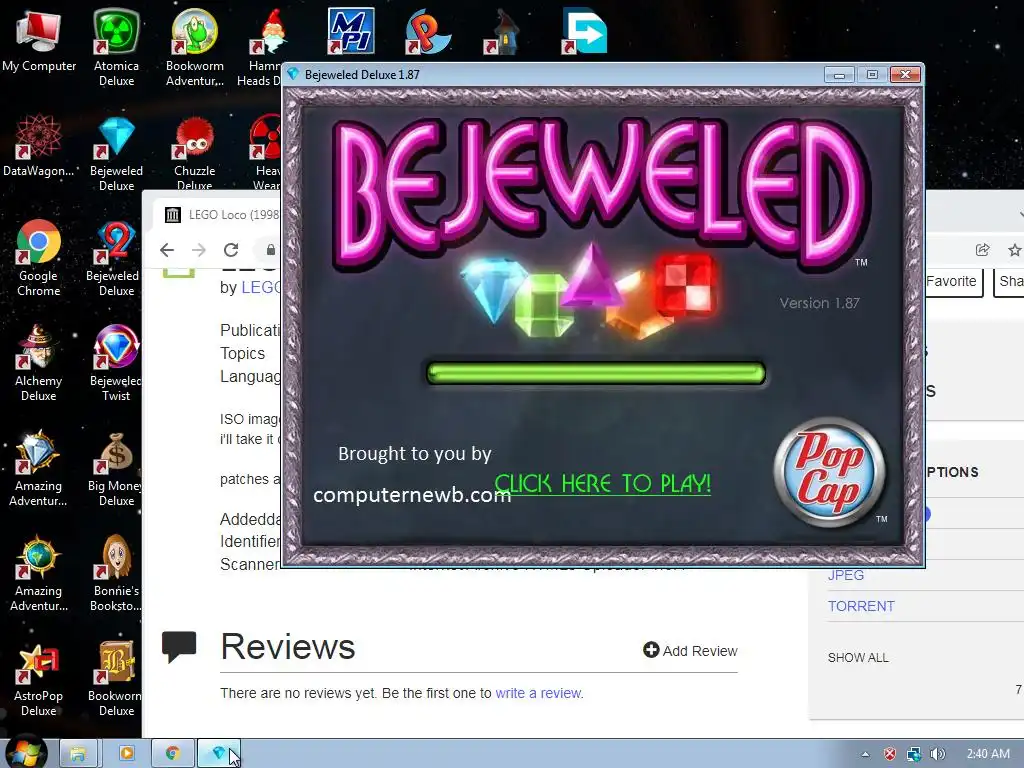Click the Favorite button on archive page

click(952, 281)
